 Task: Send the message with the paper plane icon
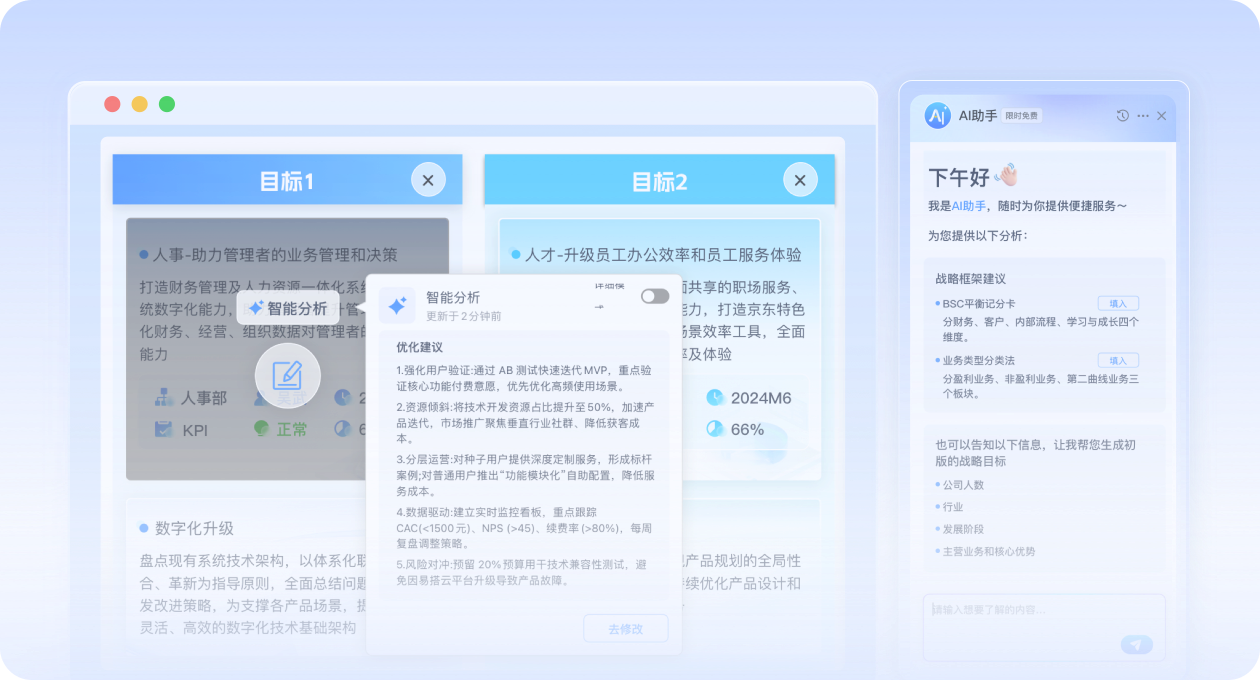[x=1136, y=645]
